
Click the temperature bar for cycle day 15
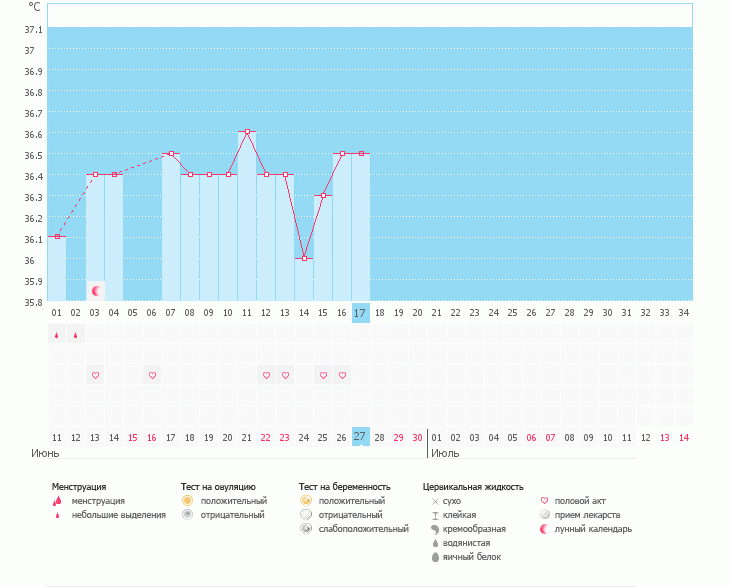coord(323,248)
